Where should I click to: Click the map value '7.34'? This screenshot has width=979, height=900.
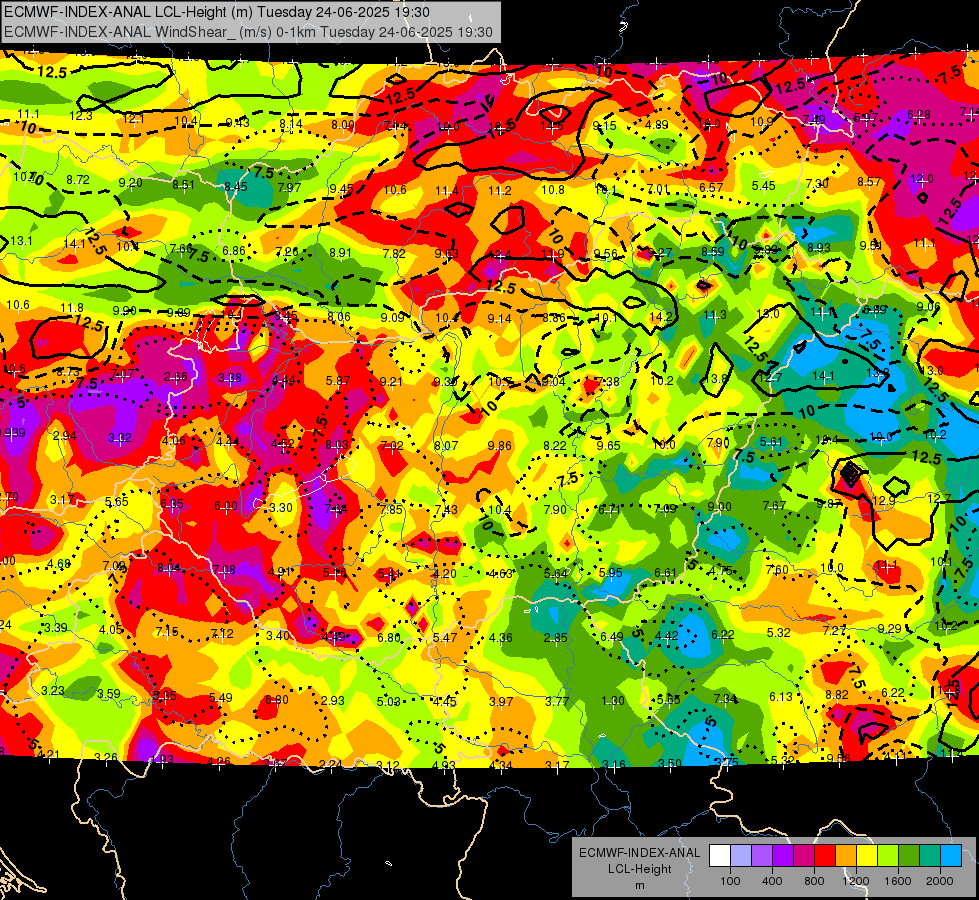(725, 698)
